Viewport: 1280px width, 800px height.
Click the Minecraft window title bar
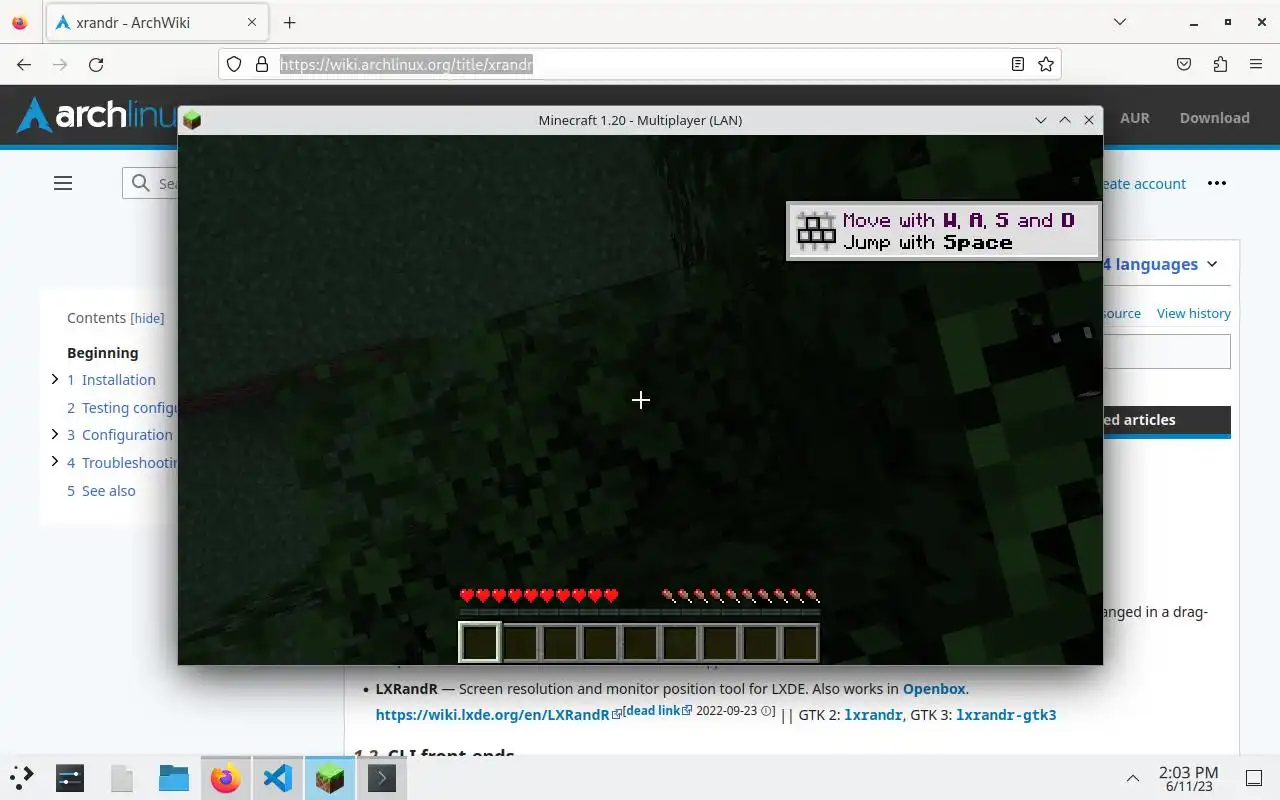tap(640, 120)
